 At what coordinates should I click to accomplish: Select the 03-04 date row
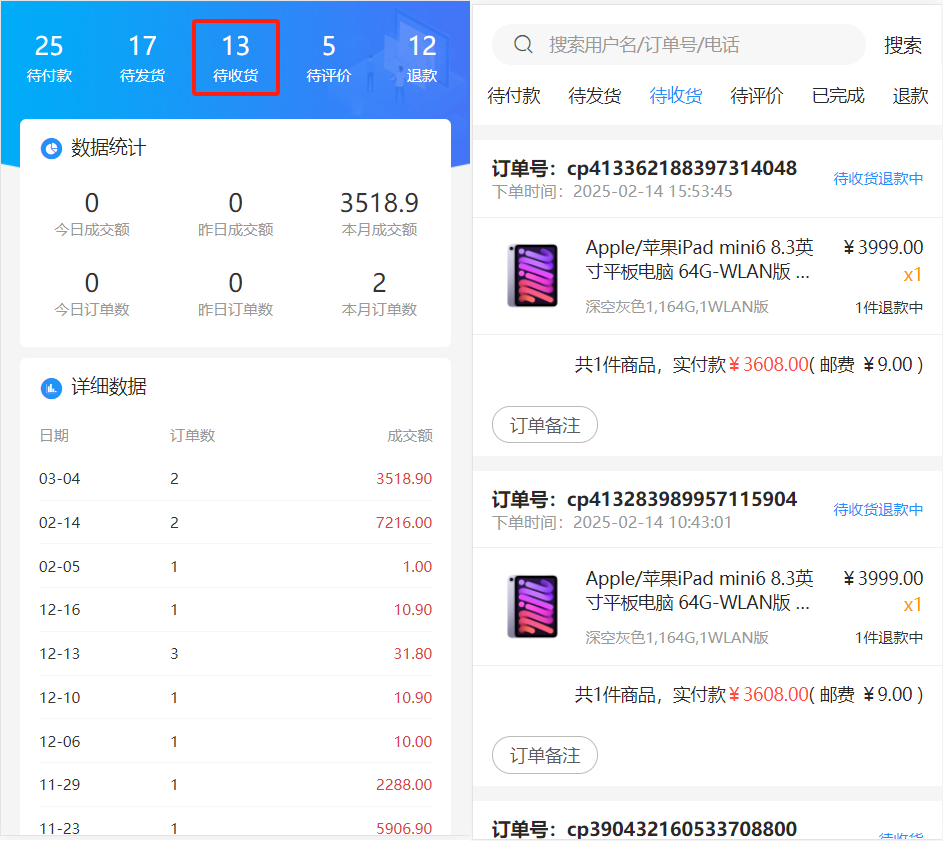click(x=236, y=479)
